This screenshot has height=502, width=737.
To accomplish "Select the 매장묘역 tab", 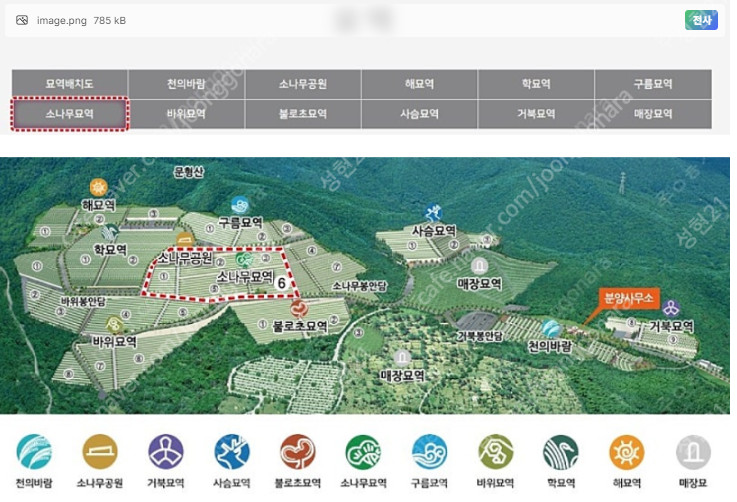I will click(653, 114).
